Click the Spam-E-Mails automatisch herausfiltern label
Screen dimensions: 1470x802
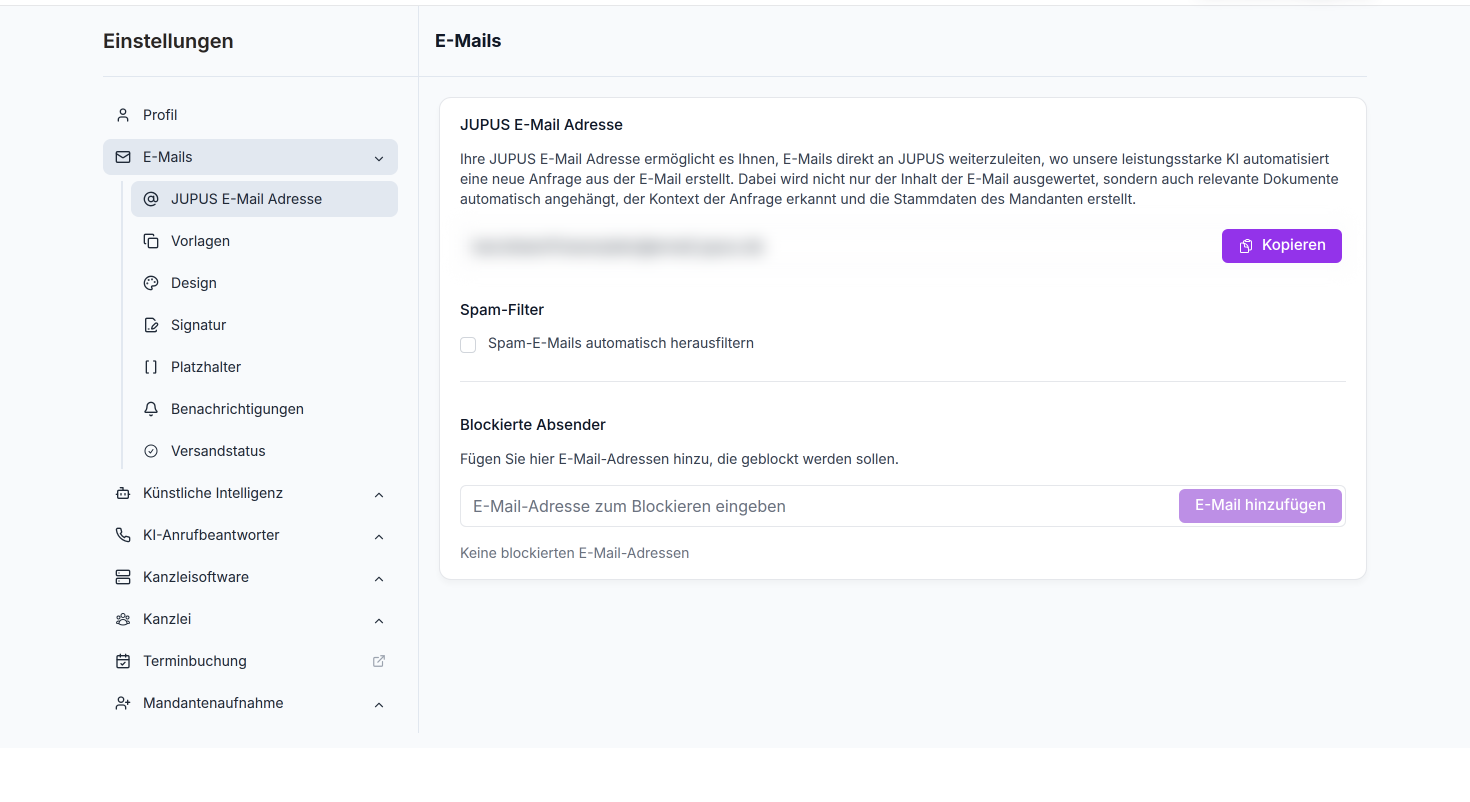click(621, 343)
